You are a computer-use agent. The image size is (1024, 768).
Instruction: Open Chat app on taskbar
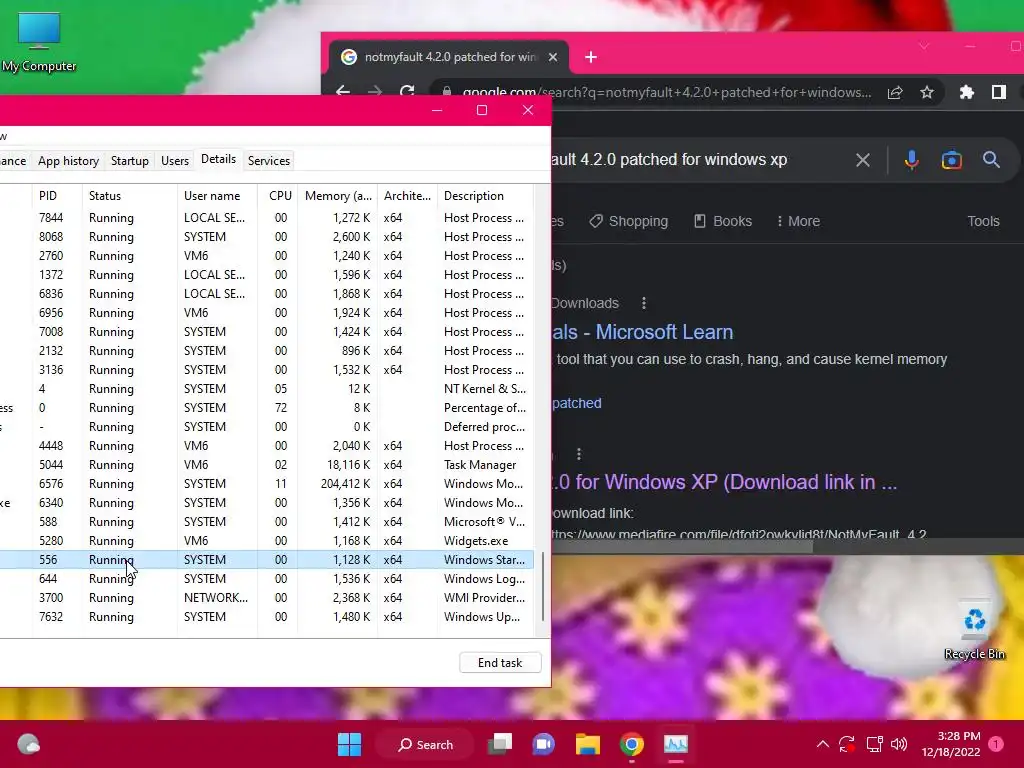[543, 744]
